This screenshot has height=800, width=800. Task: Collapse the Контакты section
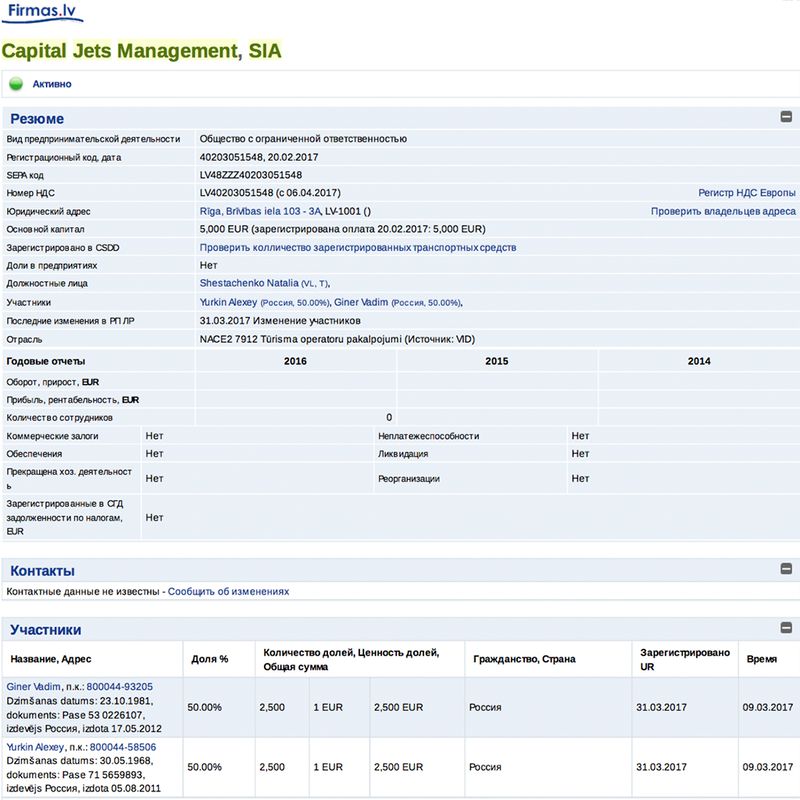pyautogui.click(x=786, y=569)
